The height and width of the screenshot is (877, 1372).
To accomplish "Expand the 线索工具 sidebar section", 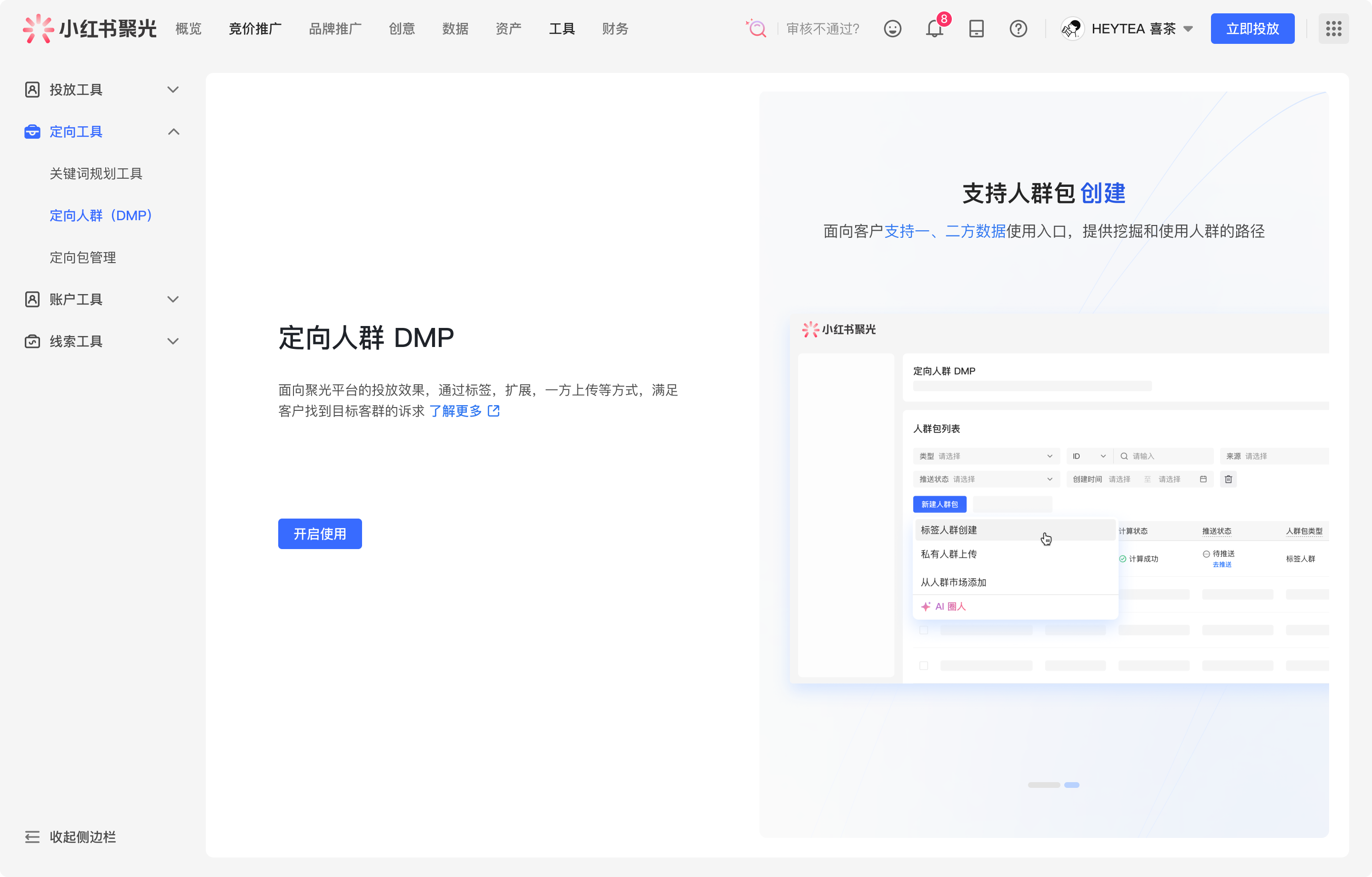I will pyautogui.click(x=172, y=341).
